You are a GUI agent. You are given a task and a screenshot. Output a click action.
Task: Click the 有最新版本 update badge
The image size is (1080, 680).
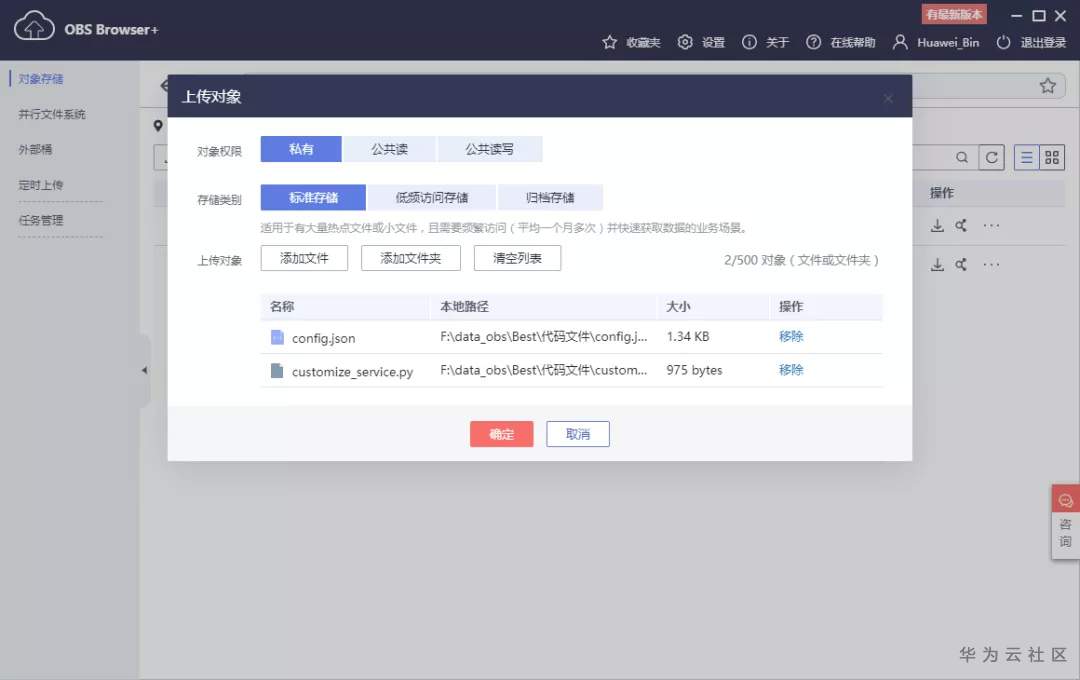954,14
